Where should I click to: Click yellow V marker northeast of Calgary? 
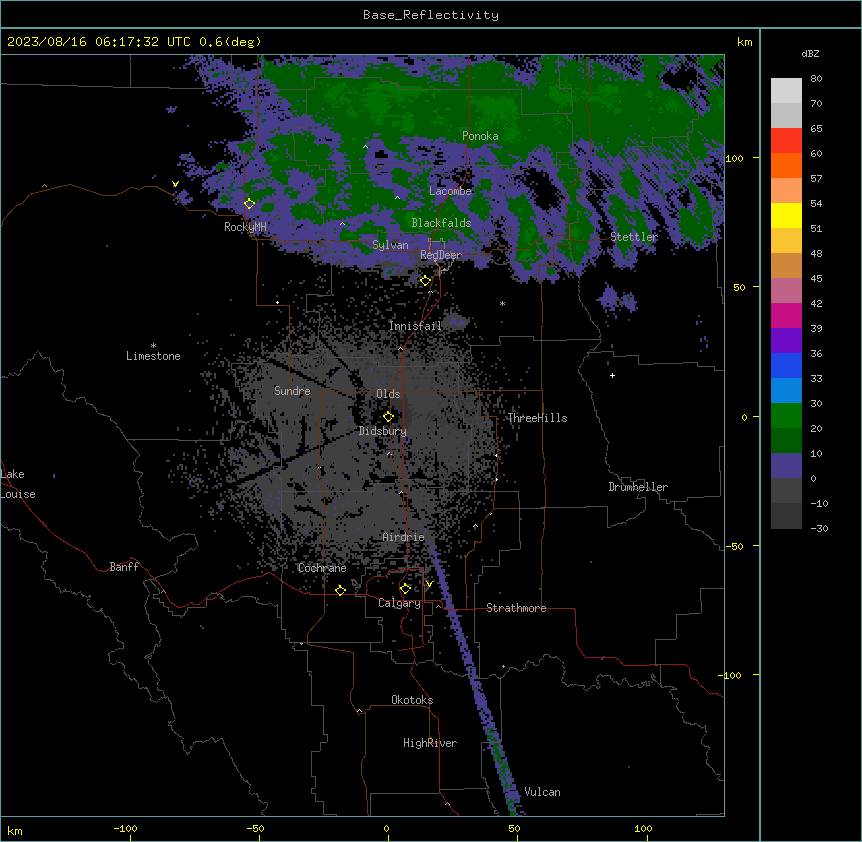coord(429,584)
